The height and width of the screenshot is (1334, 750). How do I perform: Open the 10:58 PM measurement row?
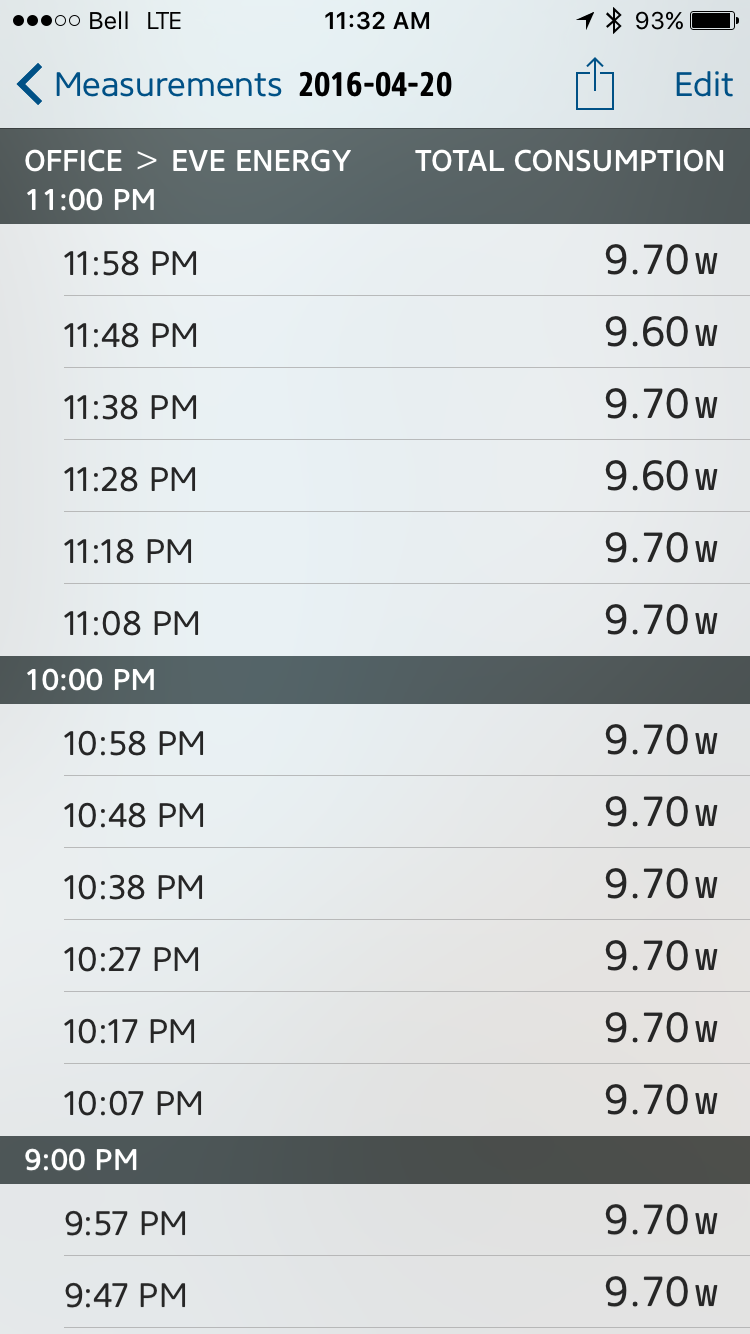[x=375, y=742]
